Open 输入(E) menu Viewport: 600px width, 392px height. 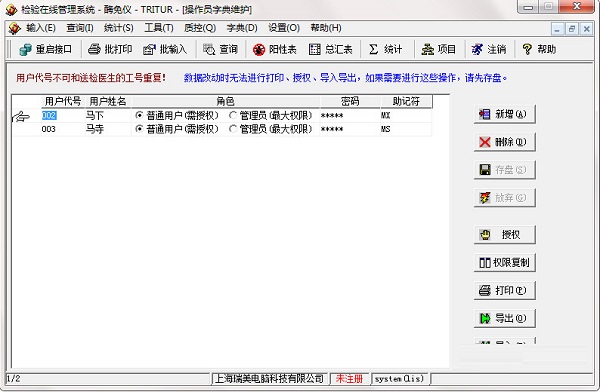coord(41,28)
